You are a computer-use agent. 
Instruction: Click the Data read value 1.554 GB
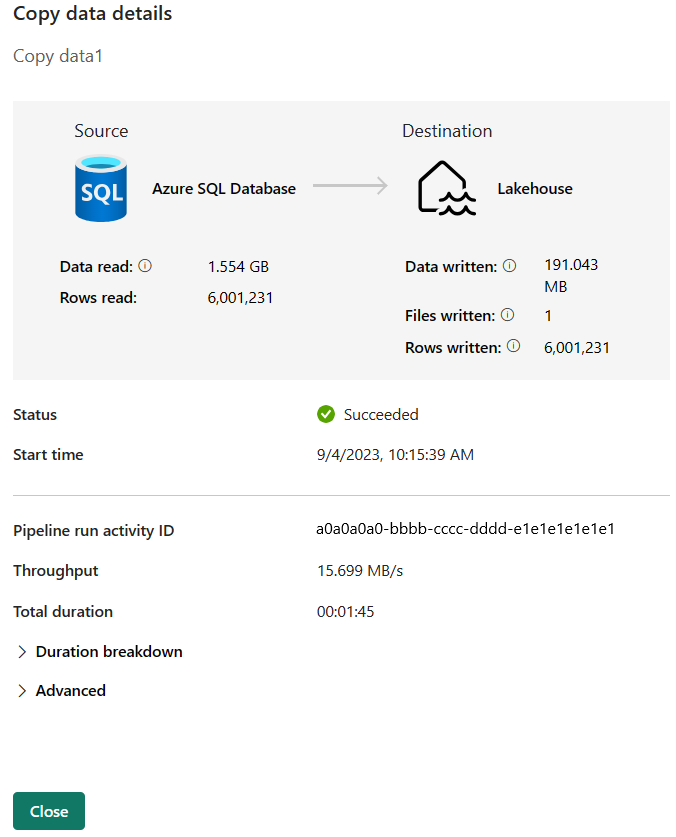238,266
